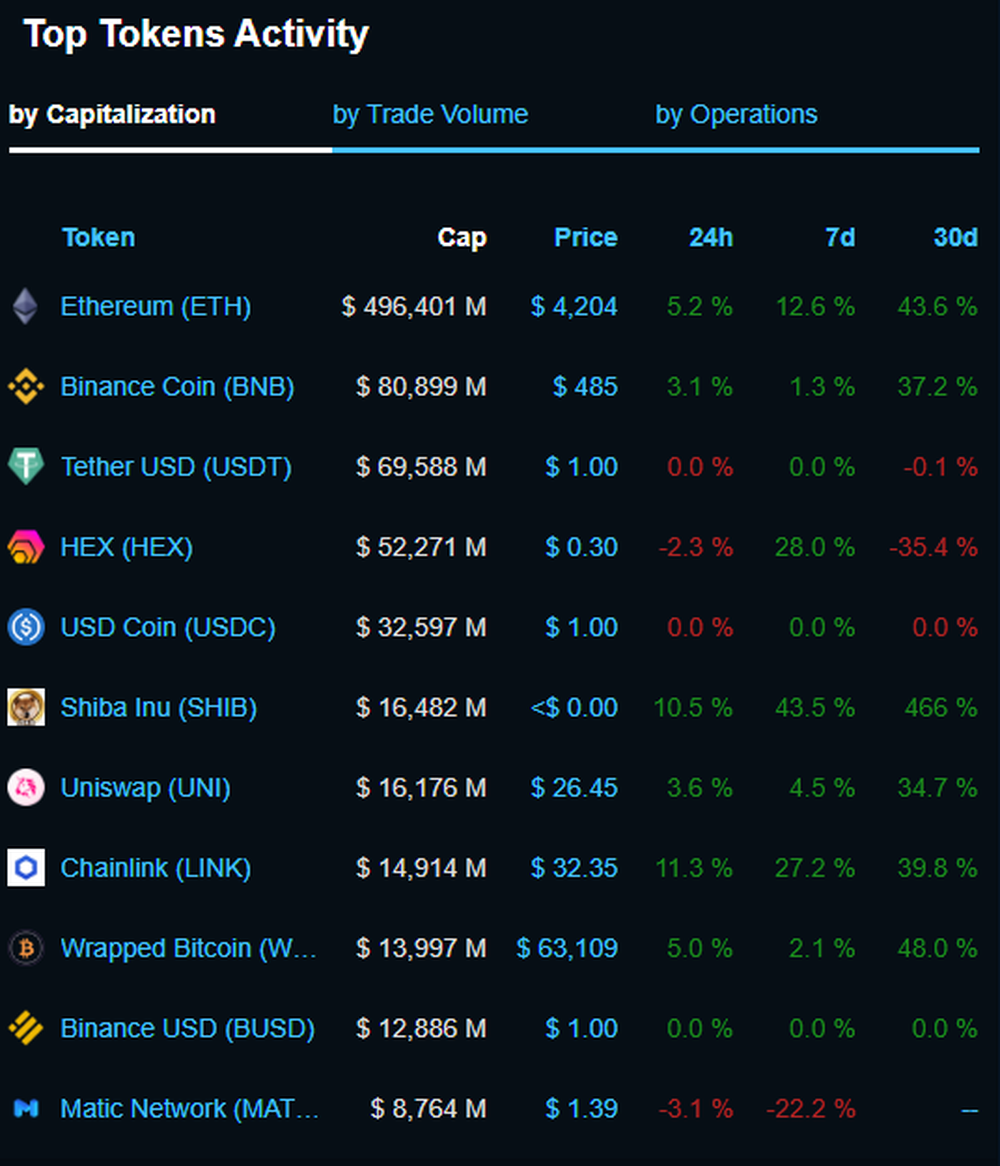Click Shiba Inu 30d value 466 %
The height and width of the screenshot is (1166, 1000).
(x=941, y=708)
